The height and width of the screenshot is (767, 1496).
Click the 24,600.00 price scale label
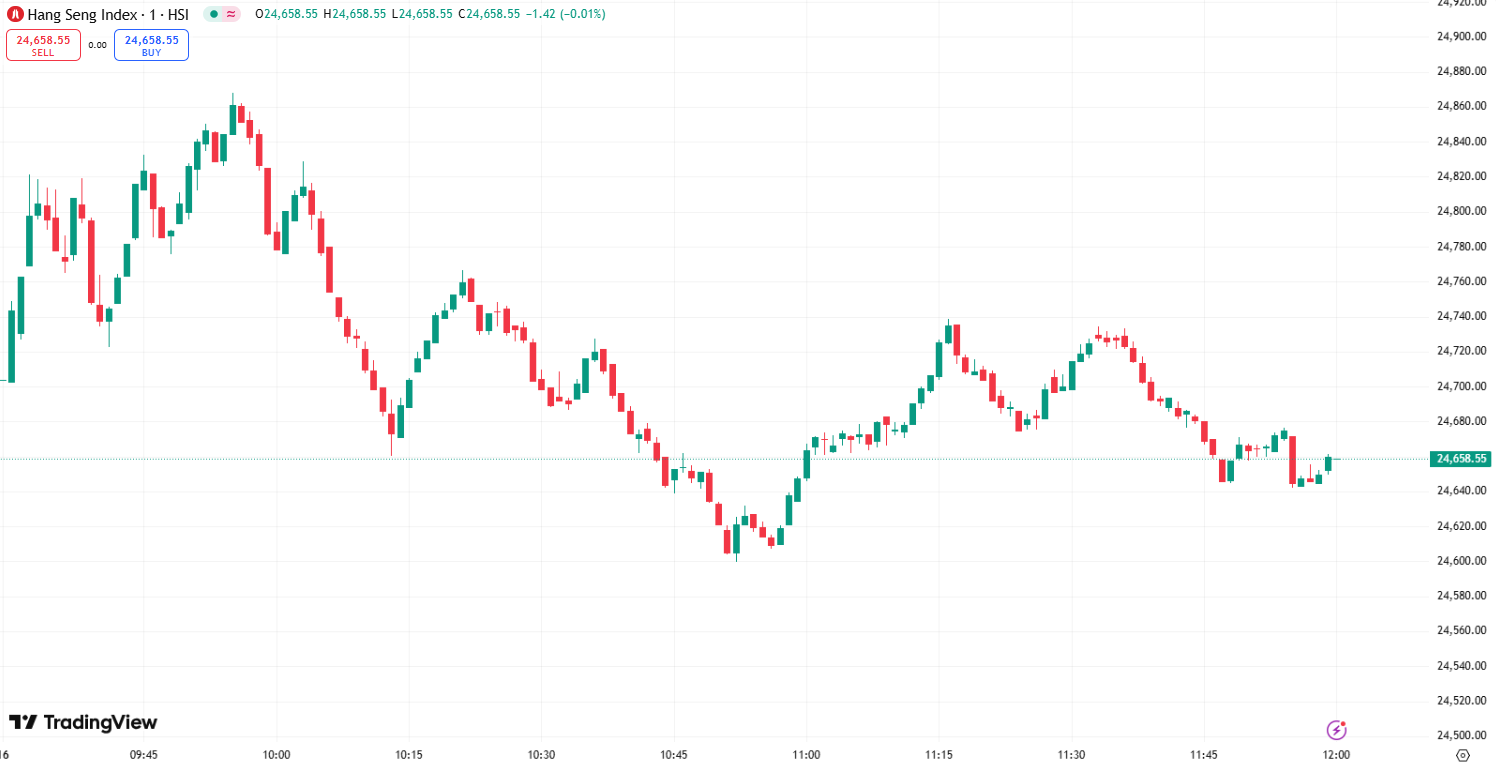click(1462, 561)
